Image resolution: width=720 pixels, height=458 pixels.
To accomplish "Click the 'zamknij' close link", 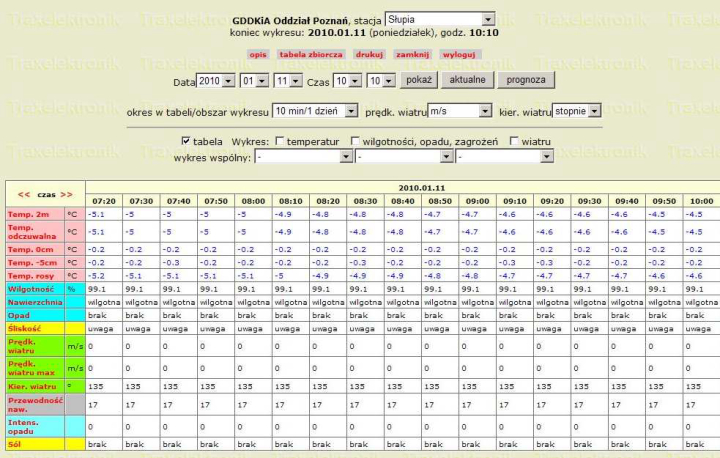I will tap(412, 54).
